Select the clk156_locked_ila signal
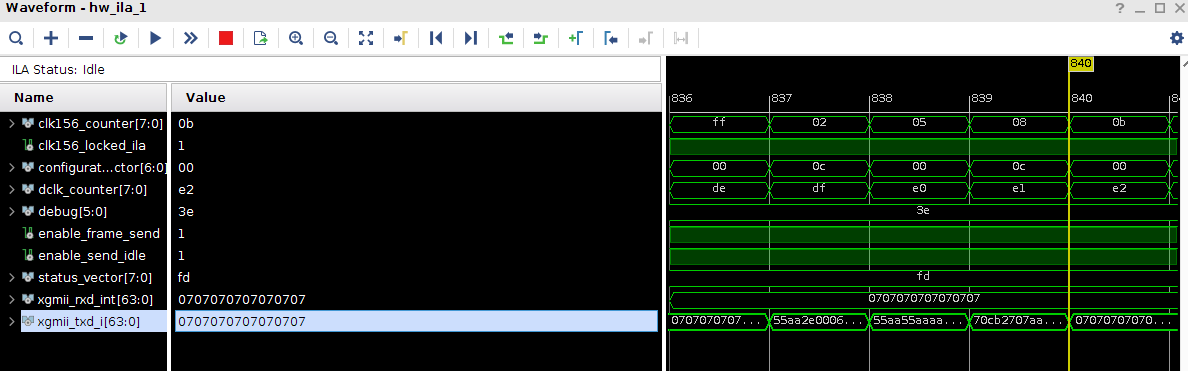The width and height of the screenshot is (1188, 371). [x=92, y=145]
